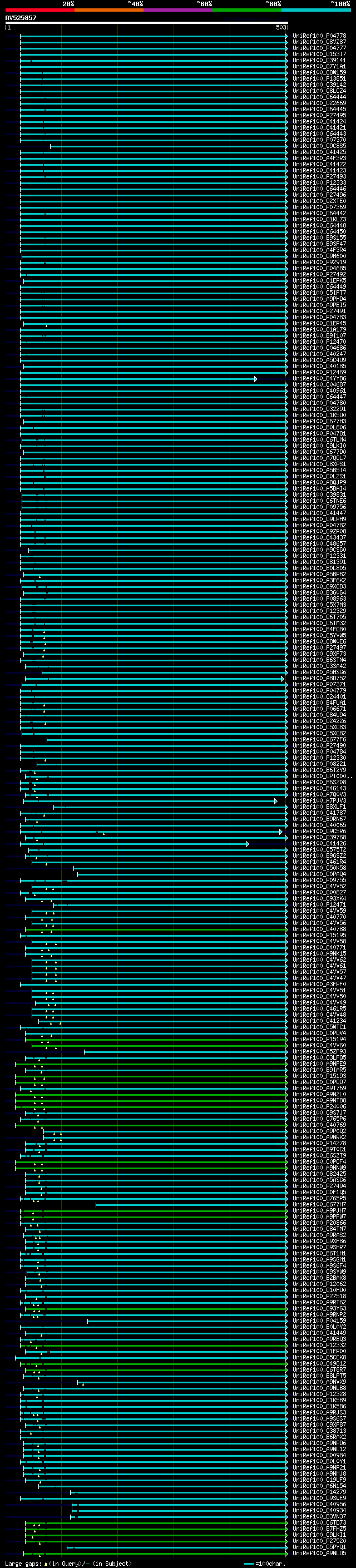Select hit UniRef100_Q153I7
The image size is (356, 1568).
tap(319, 54)
